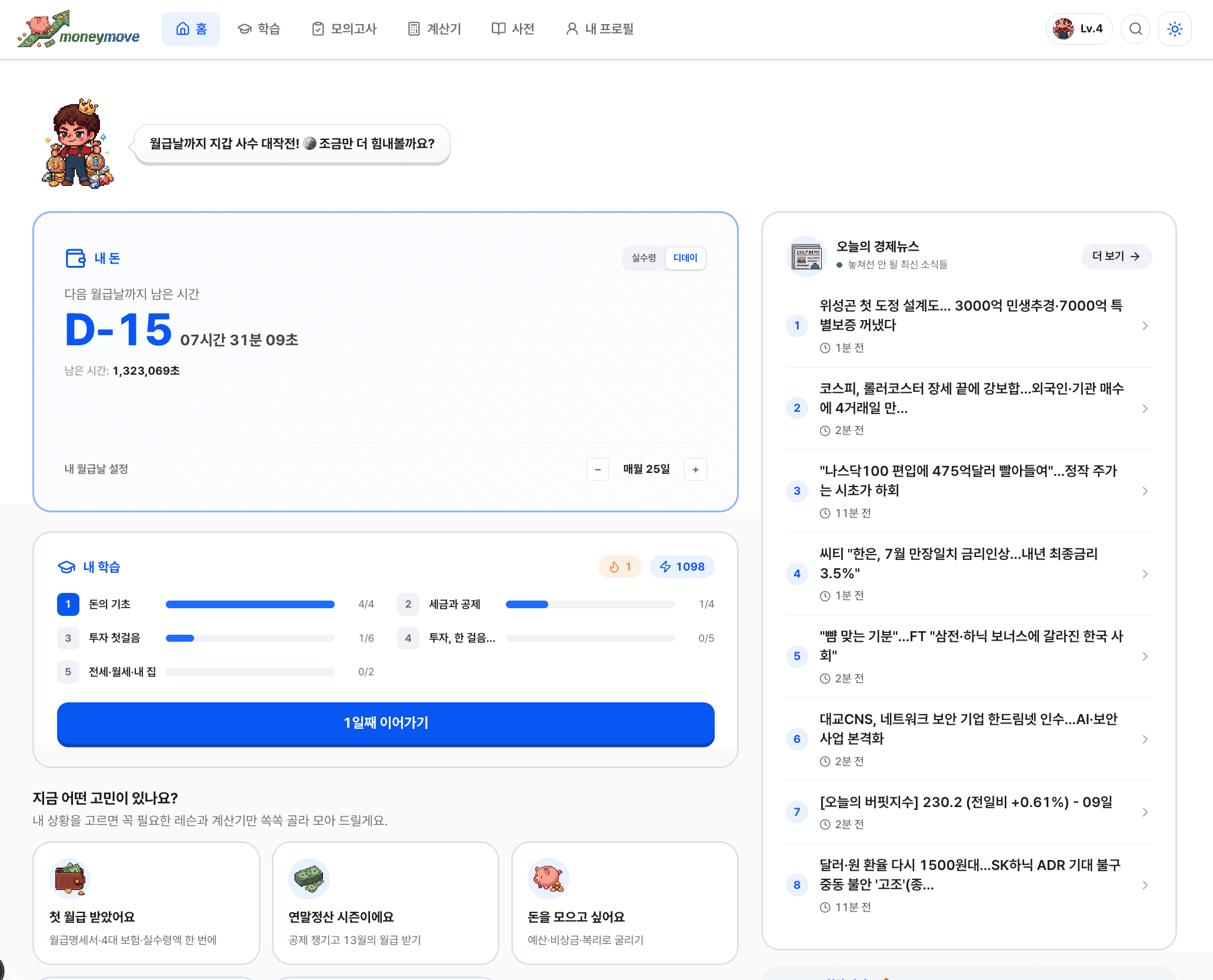Switch to the 실수령 view toggle
This screenshot has height=980, width=1213.
[644, 258]
